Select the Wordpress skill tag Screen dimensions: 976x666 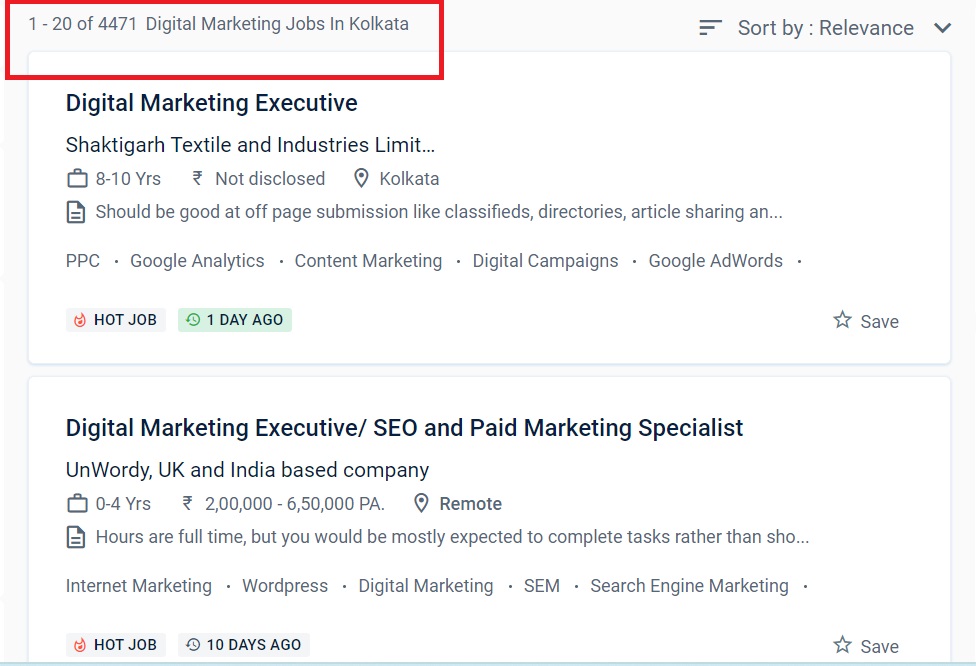pyautogui.click(x=285, y=586)
